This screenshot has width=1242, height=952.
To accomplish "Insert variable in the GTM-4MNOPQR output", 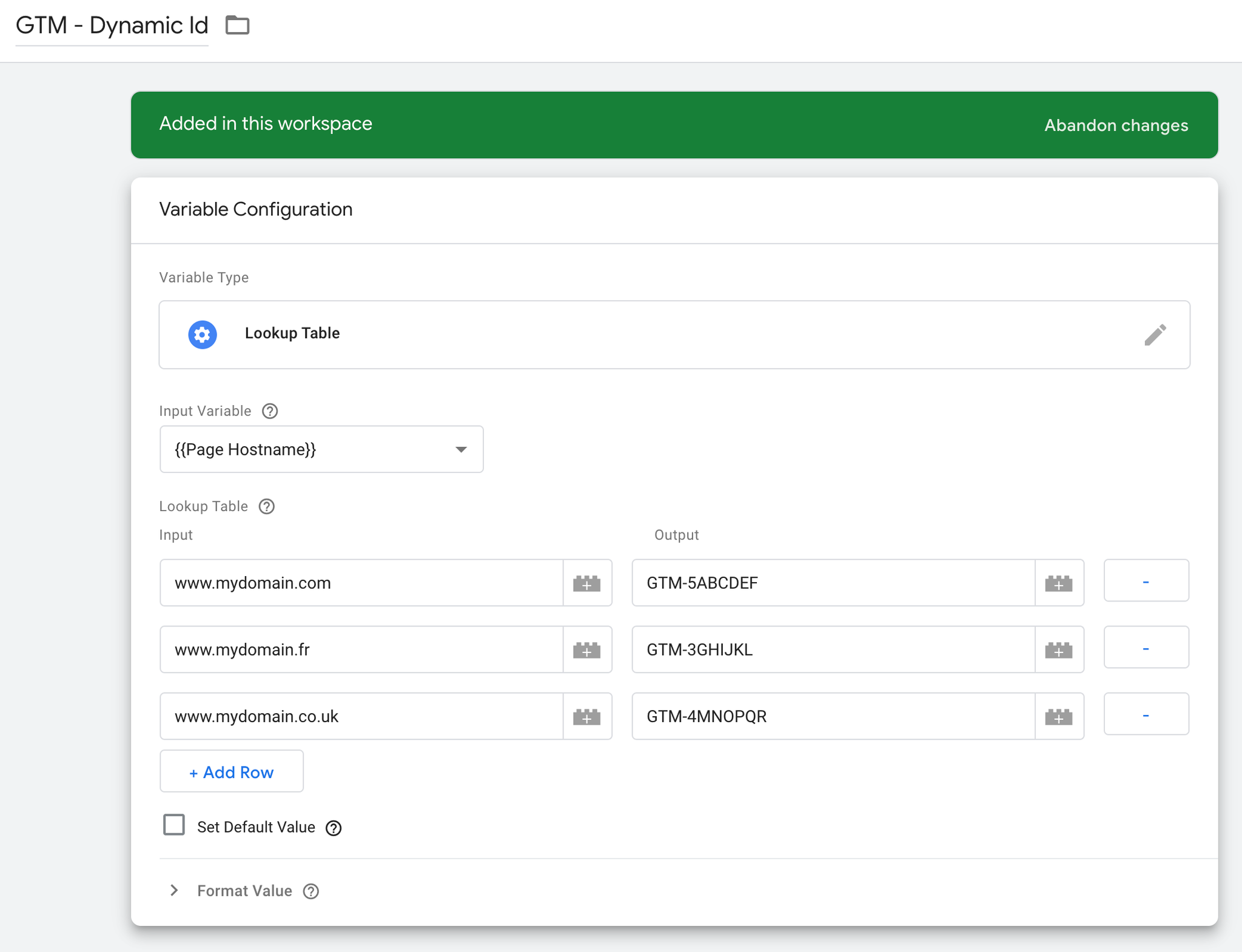I will click(1059, 716).
